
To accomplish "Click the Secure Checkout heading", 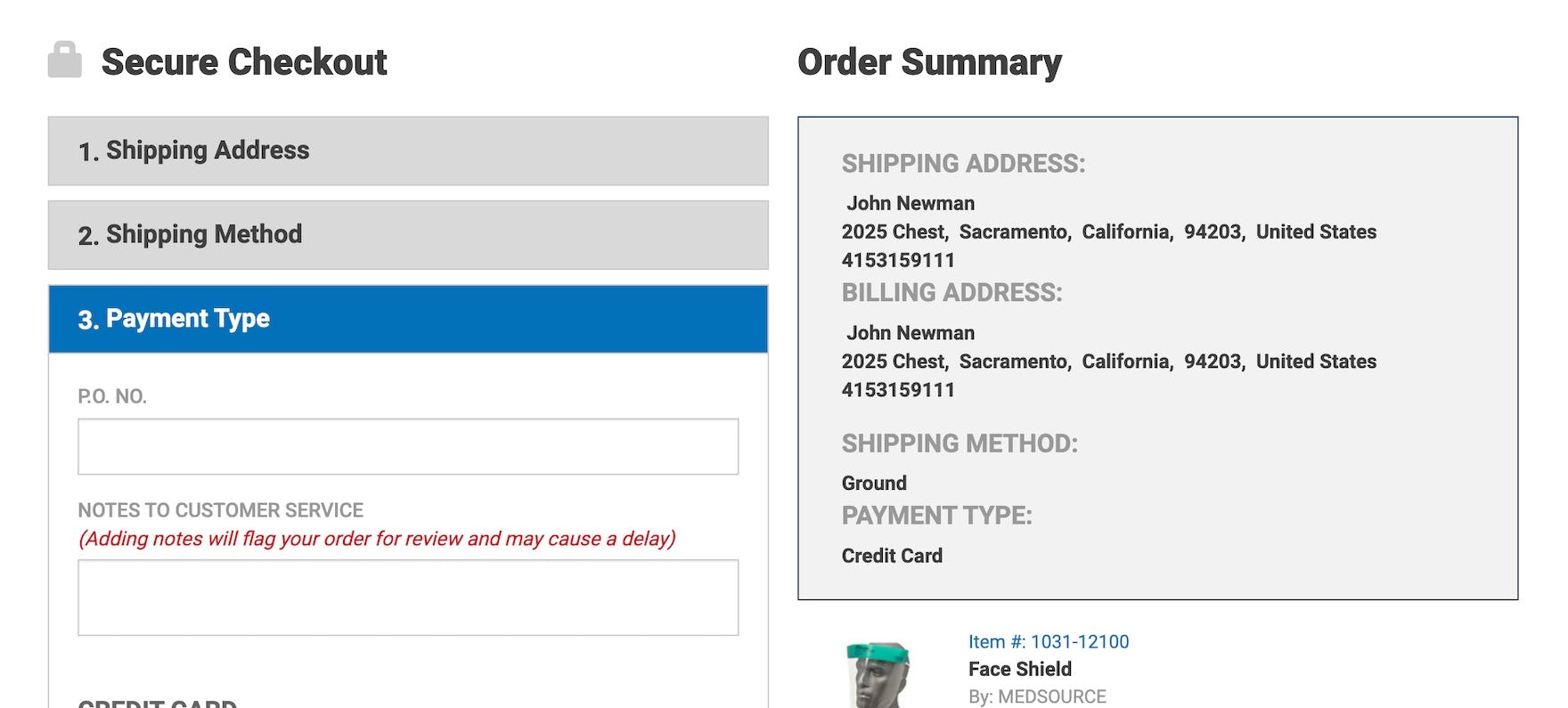I will pyautogui.click(x=244, y=62).
